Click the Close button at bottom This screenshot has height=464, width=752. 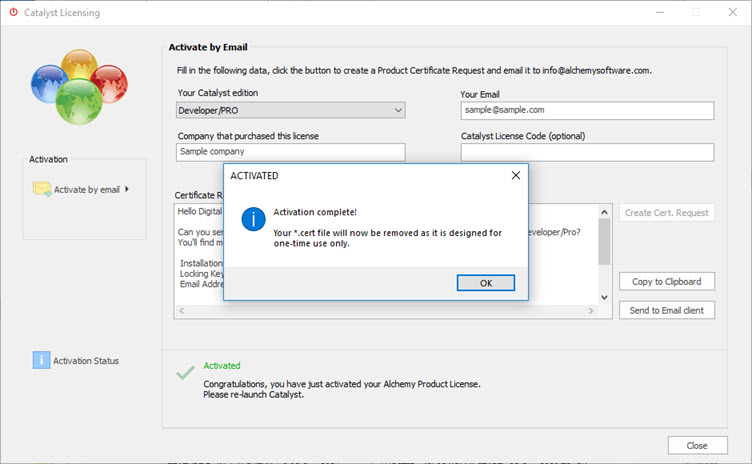696,445
